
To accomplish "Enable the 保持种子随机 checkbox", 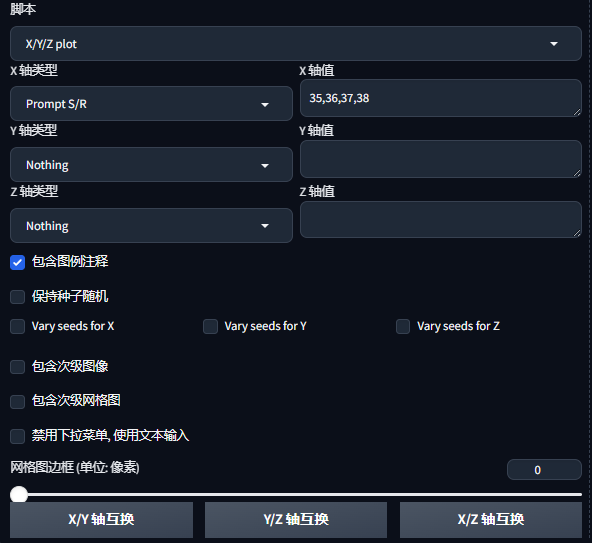I will (17, 297).
